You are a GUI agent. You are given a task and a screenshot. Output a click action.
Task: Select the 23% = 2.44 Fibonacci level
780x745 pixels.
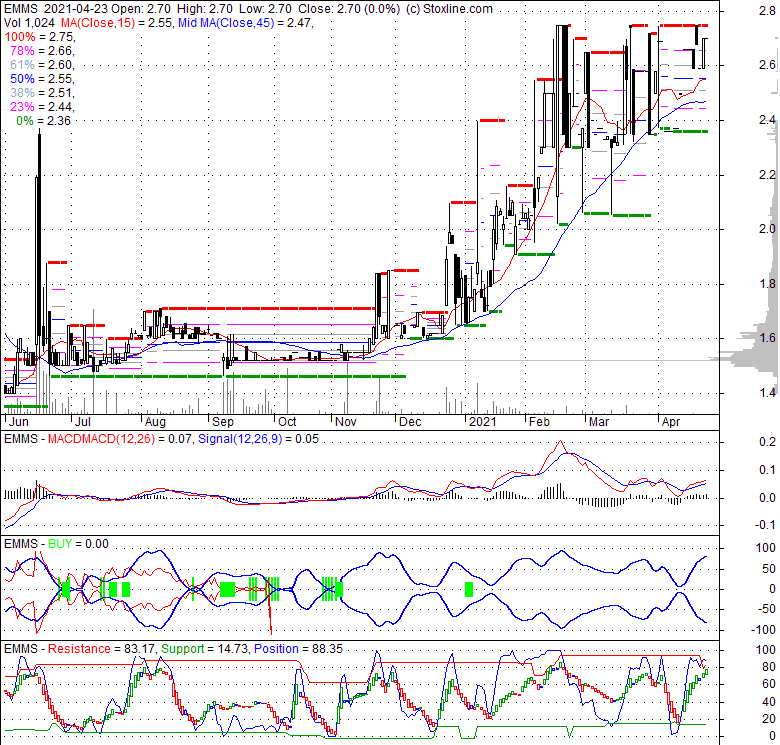(42, 106)
